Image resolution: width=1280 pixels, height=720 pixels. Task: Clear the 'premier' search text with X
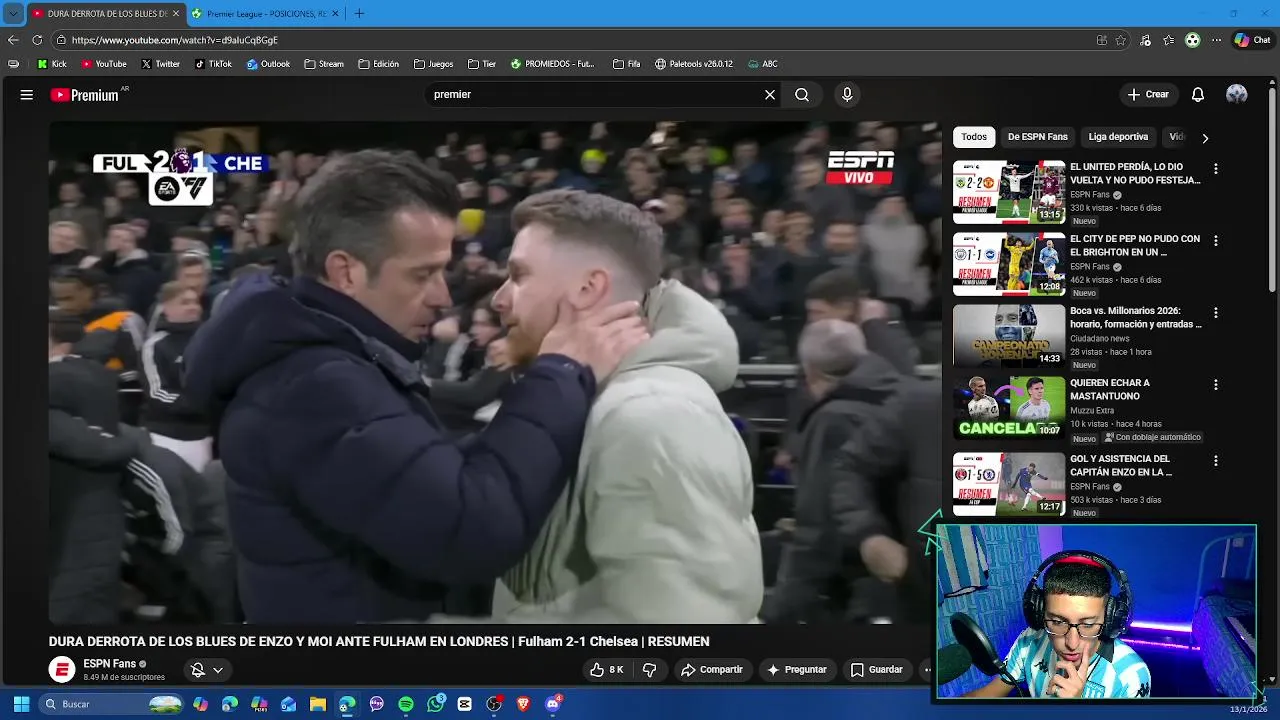[770, 95]
